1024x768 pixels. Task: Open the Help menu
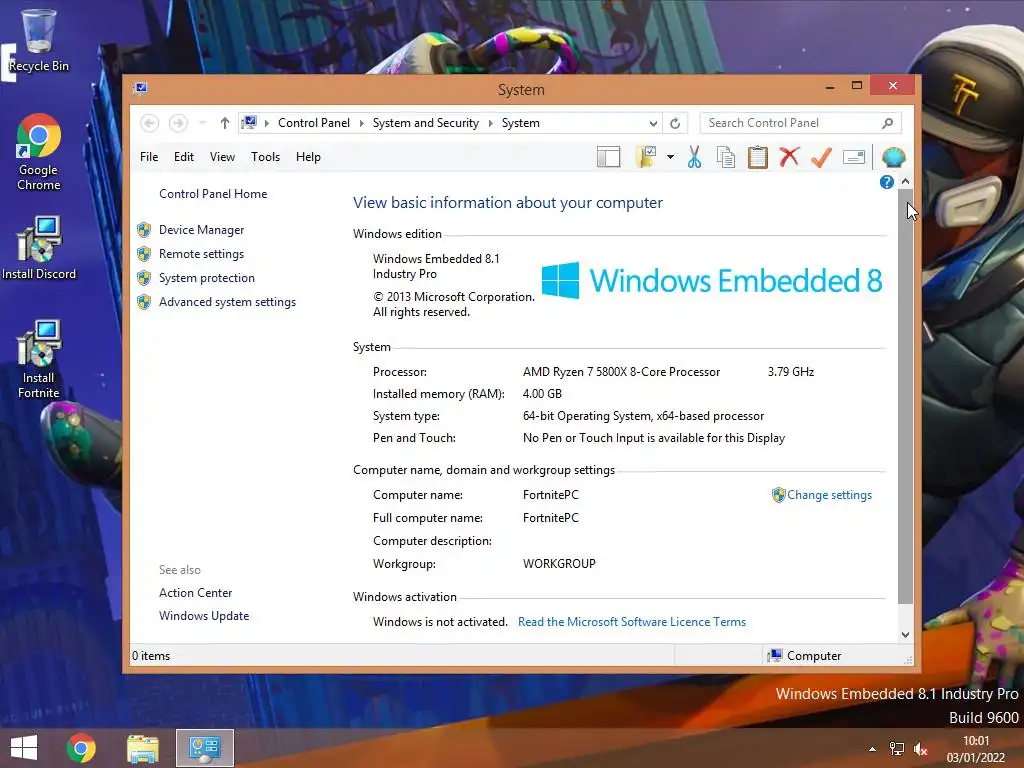[308, 157]
